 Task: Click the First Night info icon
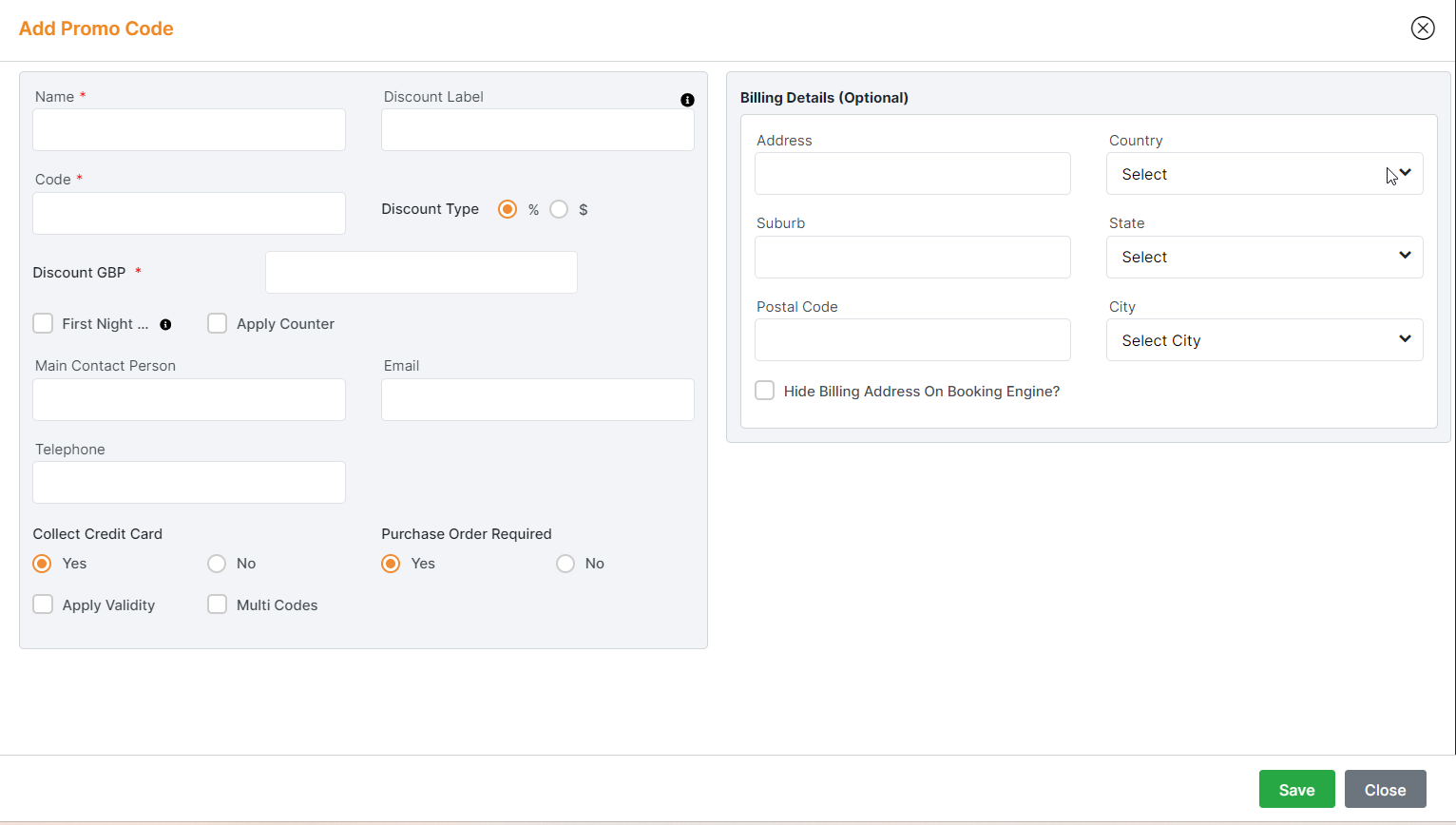[x=165, y=324]
